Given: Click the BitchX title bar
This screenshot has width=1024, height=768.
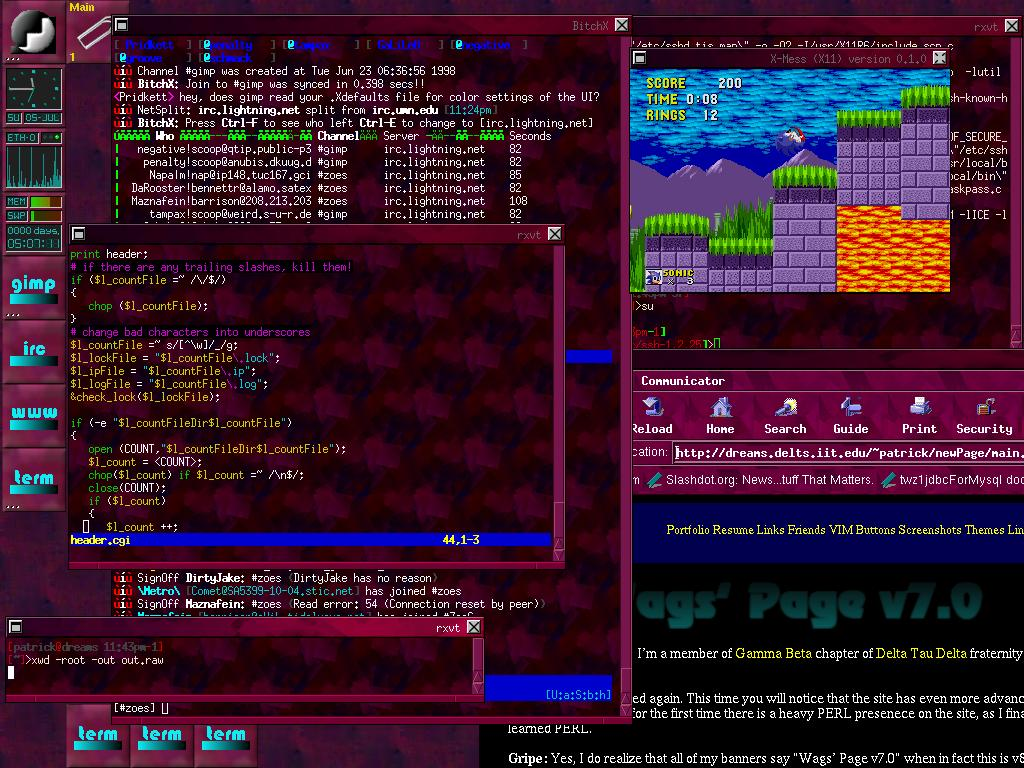Looking at the screenshot, I should click(372, 25).
